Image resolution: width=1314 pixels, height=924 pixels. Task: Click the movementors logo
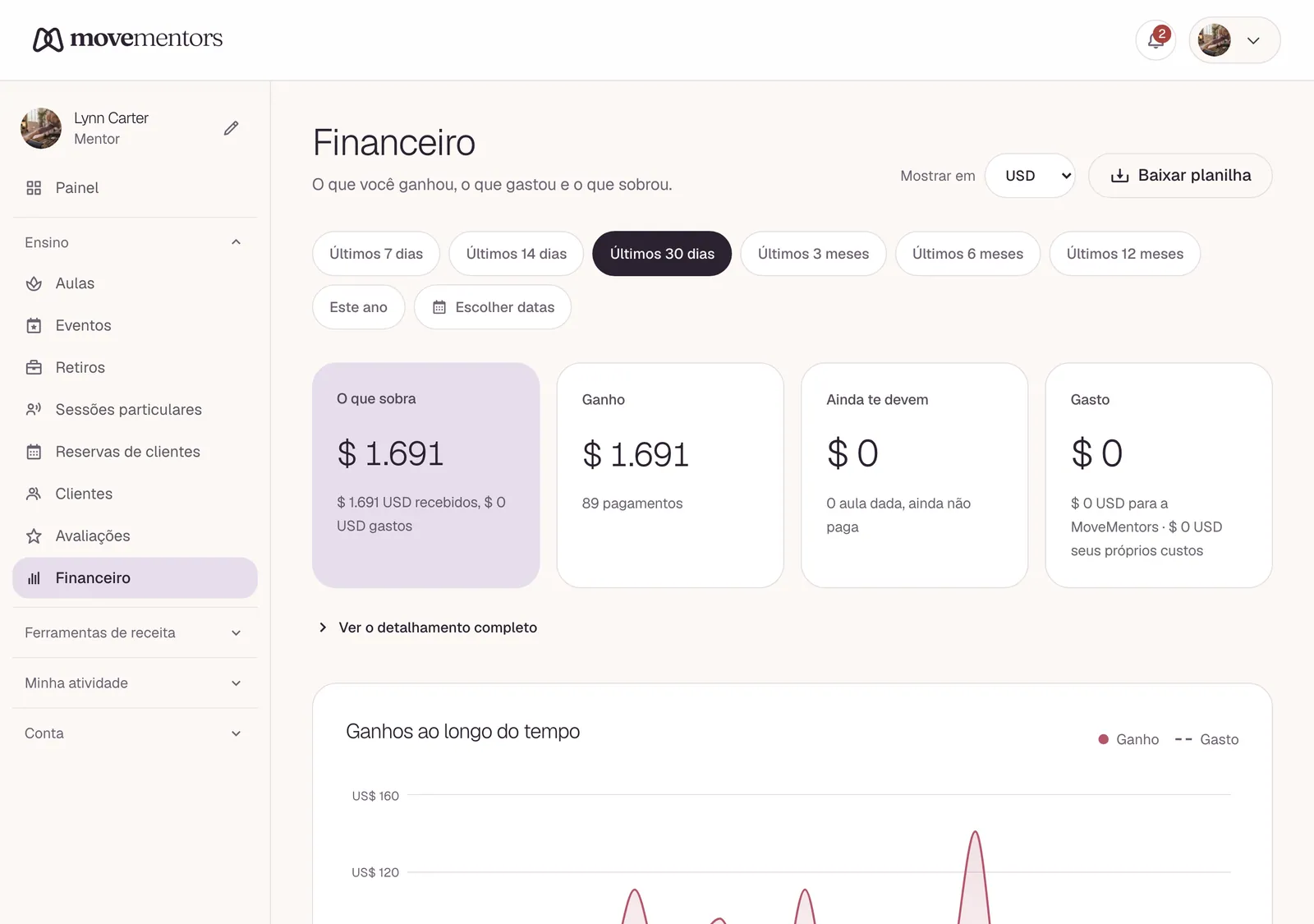coord(127,39)
